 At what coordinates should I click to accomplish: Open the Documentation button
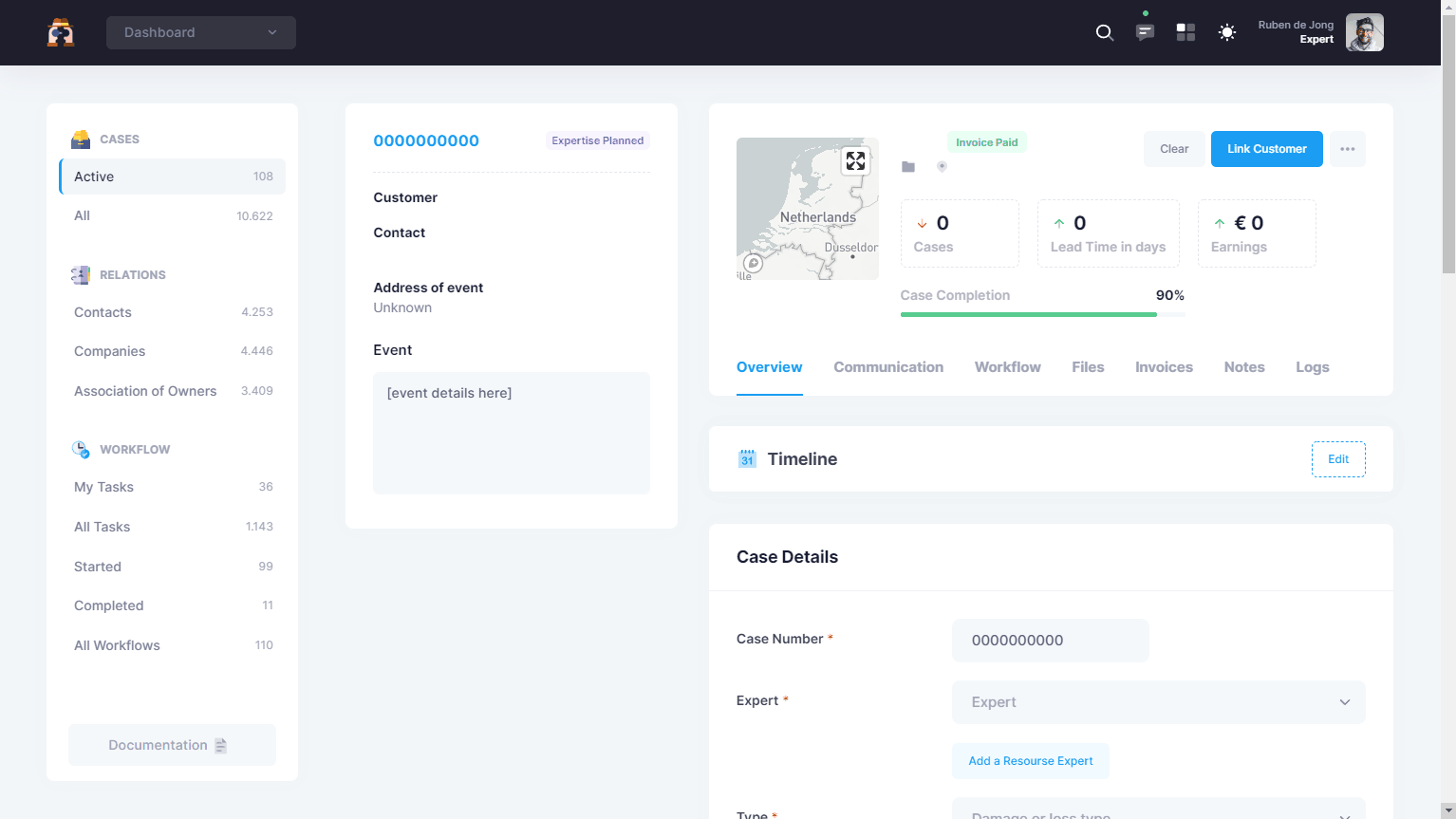(x=172, y=745)
